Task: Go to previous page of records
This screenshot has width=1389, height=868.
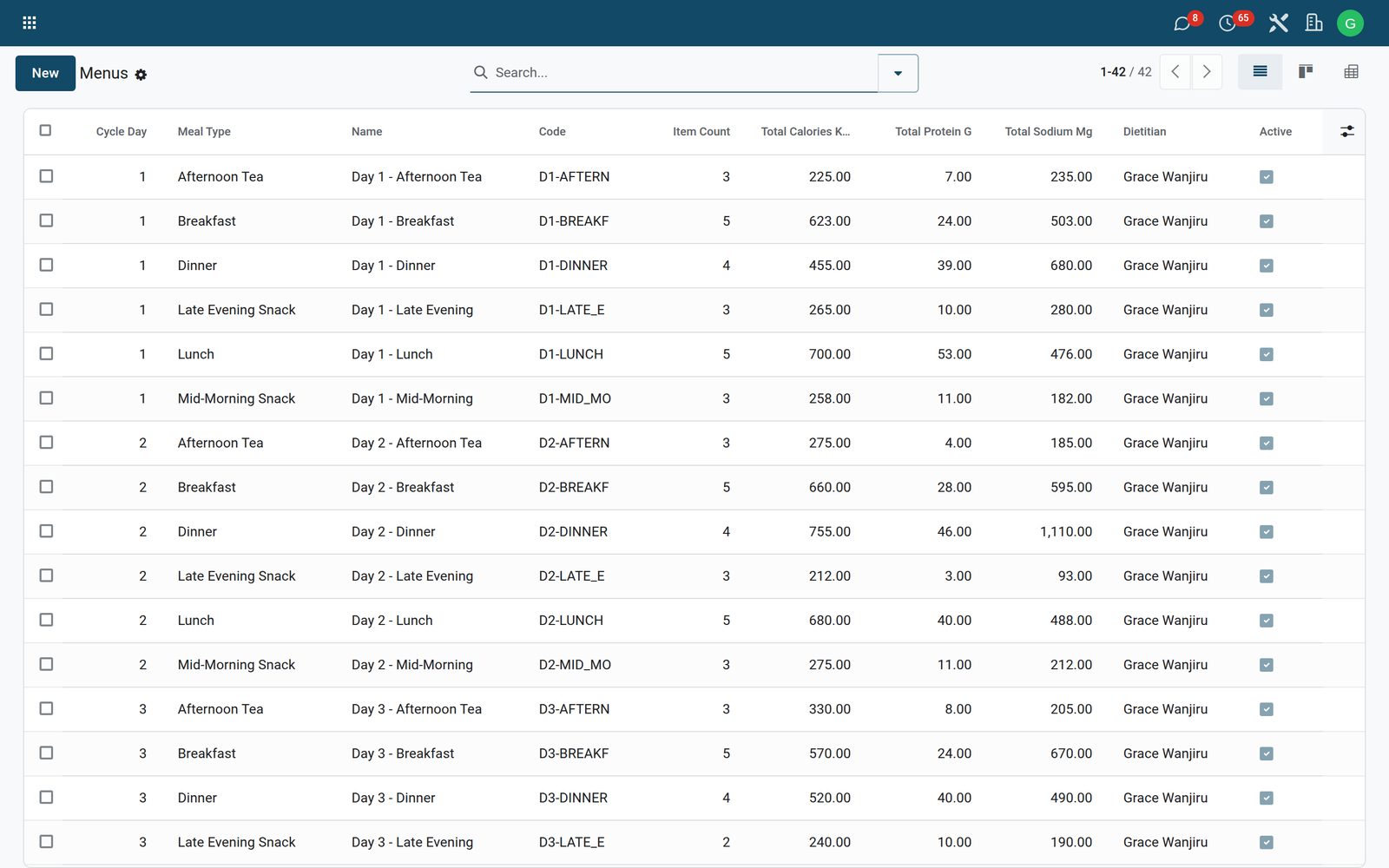Action: [x=1175, y=72]
